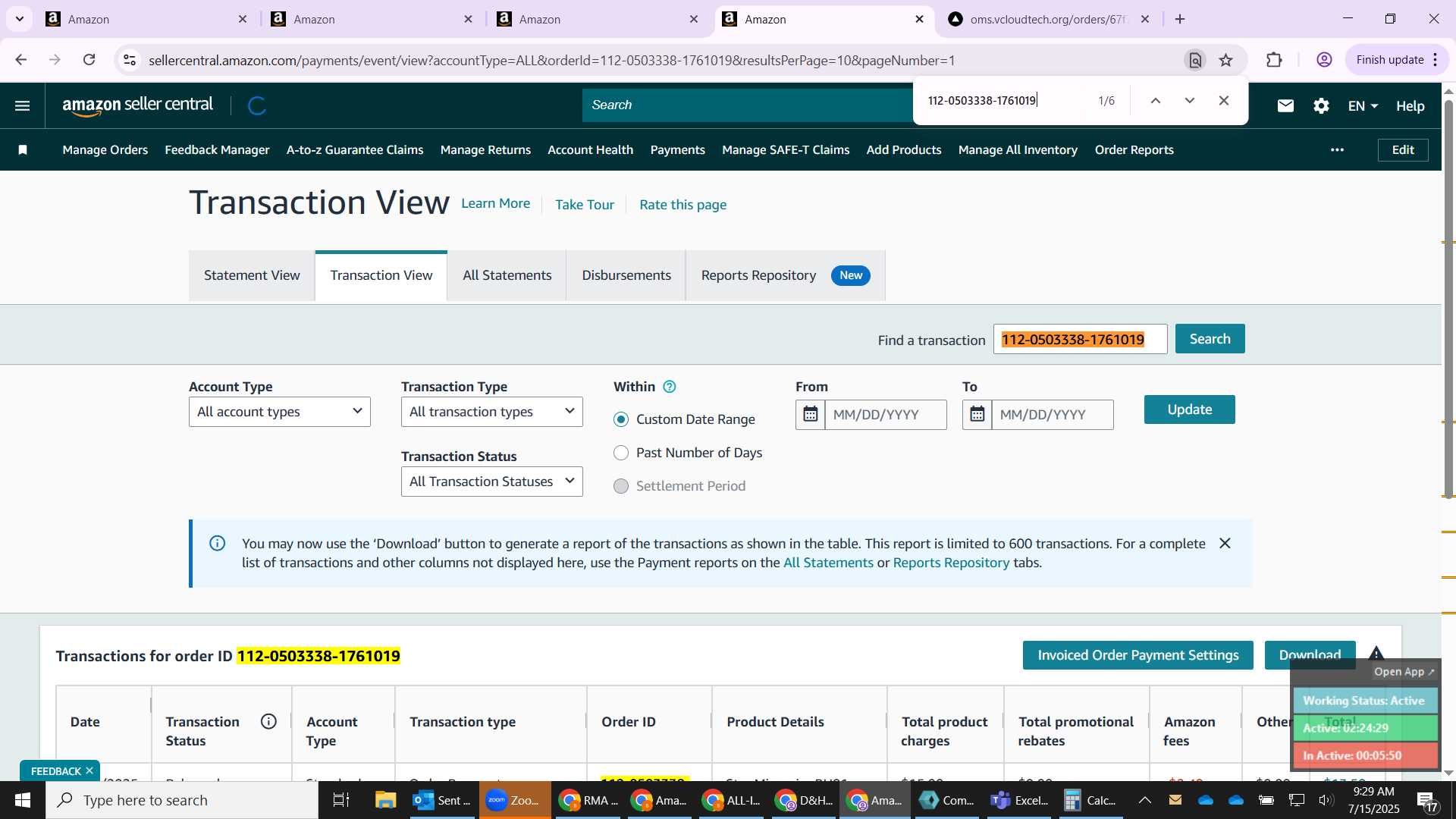Image resolution: width=1456 pixels, height=819 pixels.
Task: Open the hamburger navigation menu
Action: [x=23, y=105]
